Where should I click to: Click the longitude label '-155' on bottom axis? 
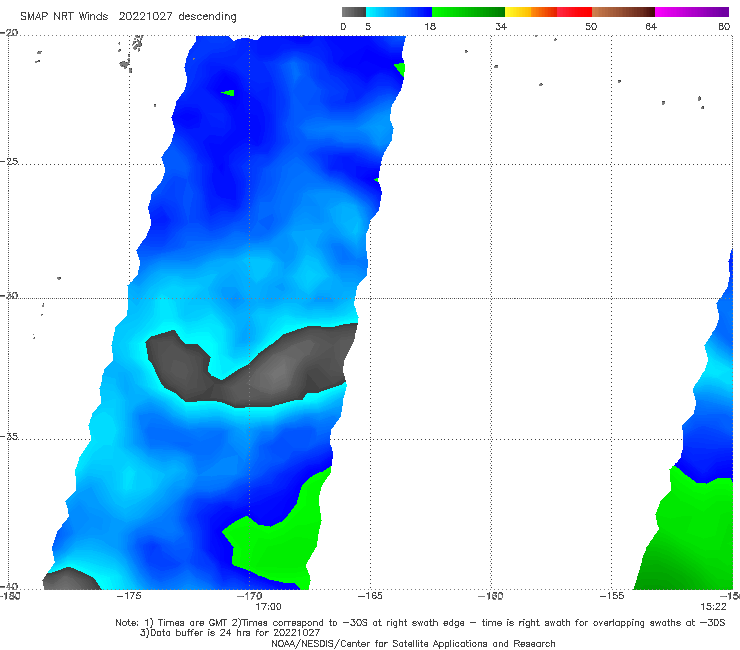[x=612, y=596]
